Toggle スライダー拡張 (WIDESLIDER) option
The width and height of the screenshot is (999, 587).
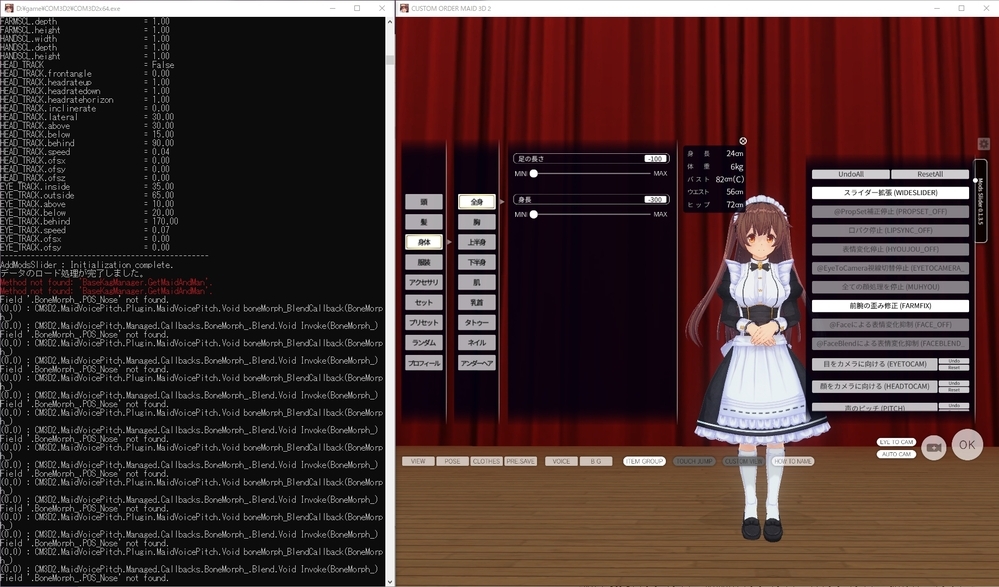890,192
